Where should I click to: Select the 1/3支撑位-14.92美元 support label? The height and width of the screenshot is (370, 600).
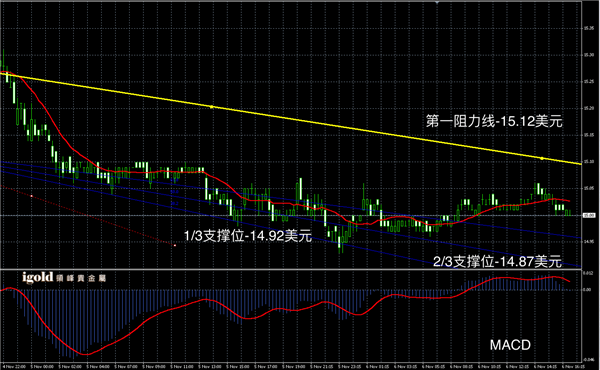(x=248, y=236)
